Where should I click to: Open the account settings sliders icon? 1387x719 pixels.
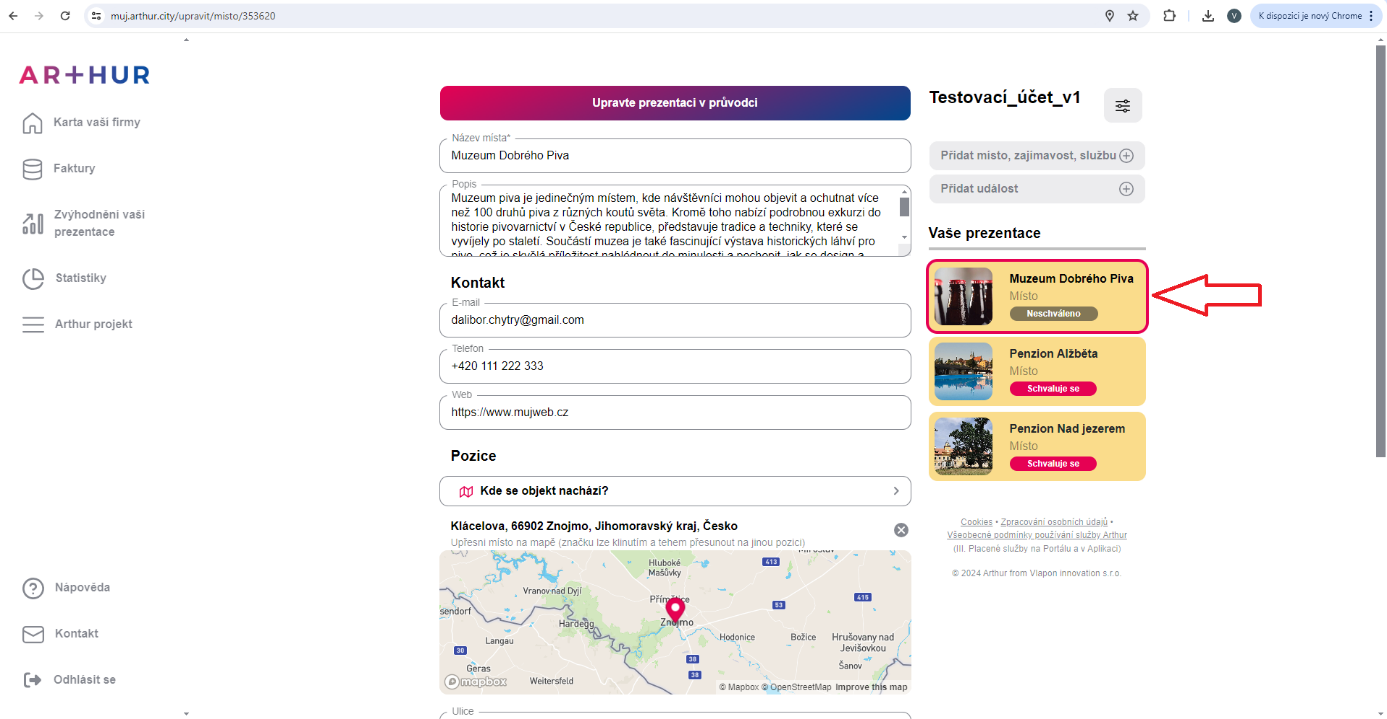coord(1122,106)
